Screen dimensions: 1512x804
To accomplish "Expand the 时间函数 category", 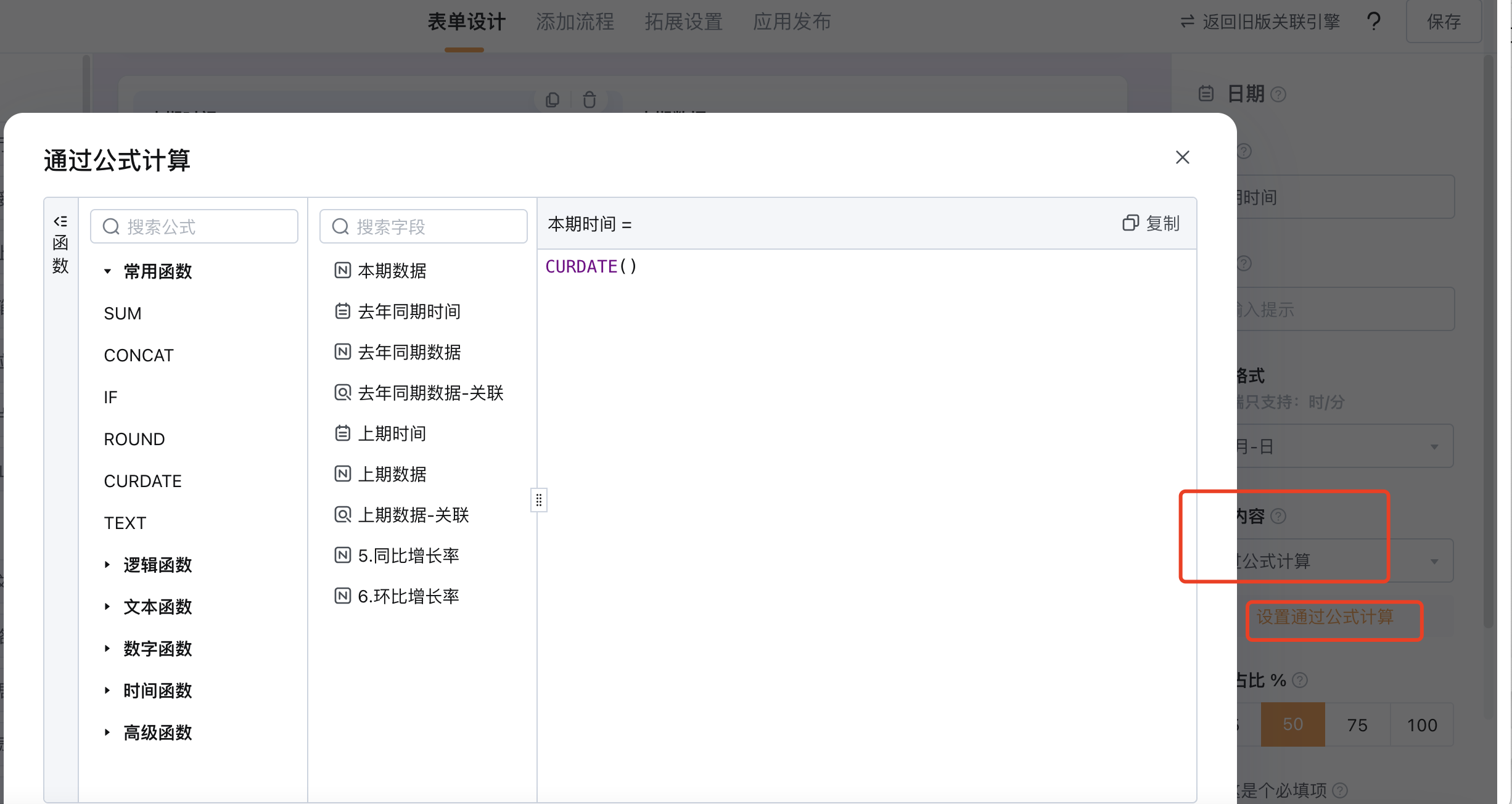I will coord(107,691).
